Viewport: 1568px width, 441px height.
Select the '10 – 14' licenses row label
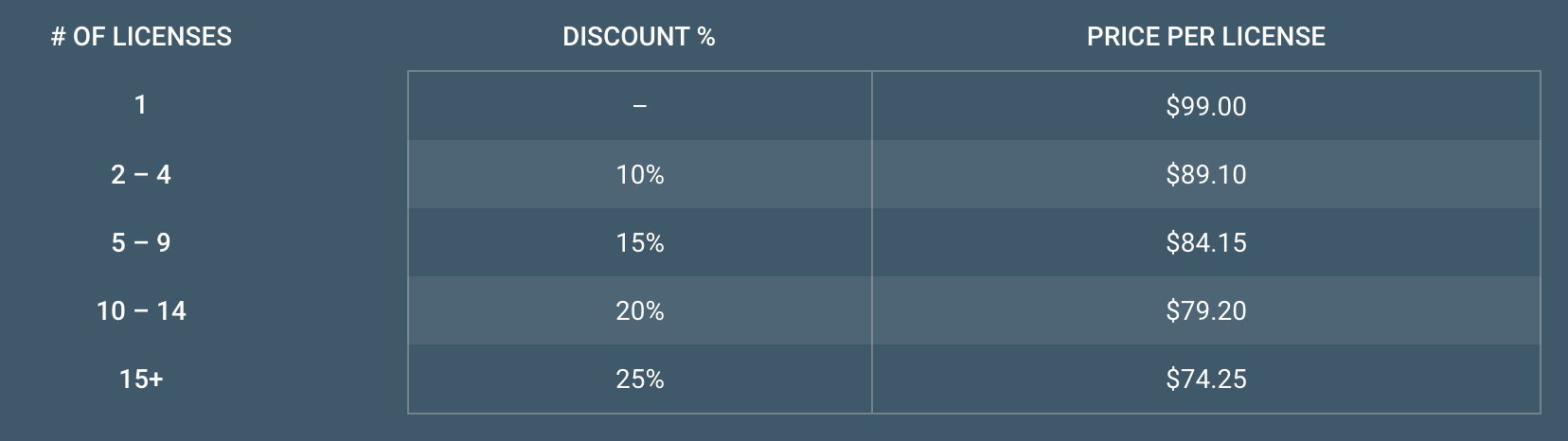tap(141, 310)
